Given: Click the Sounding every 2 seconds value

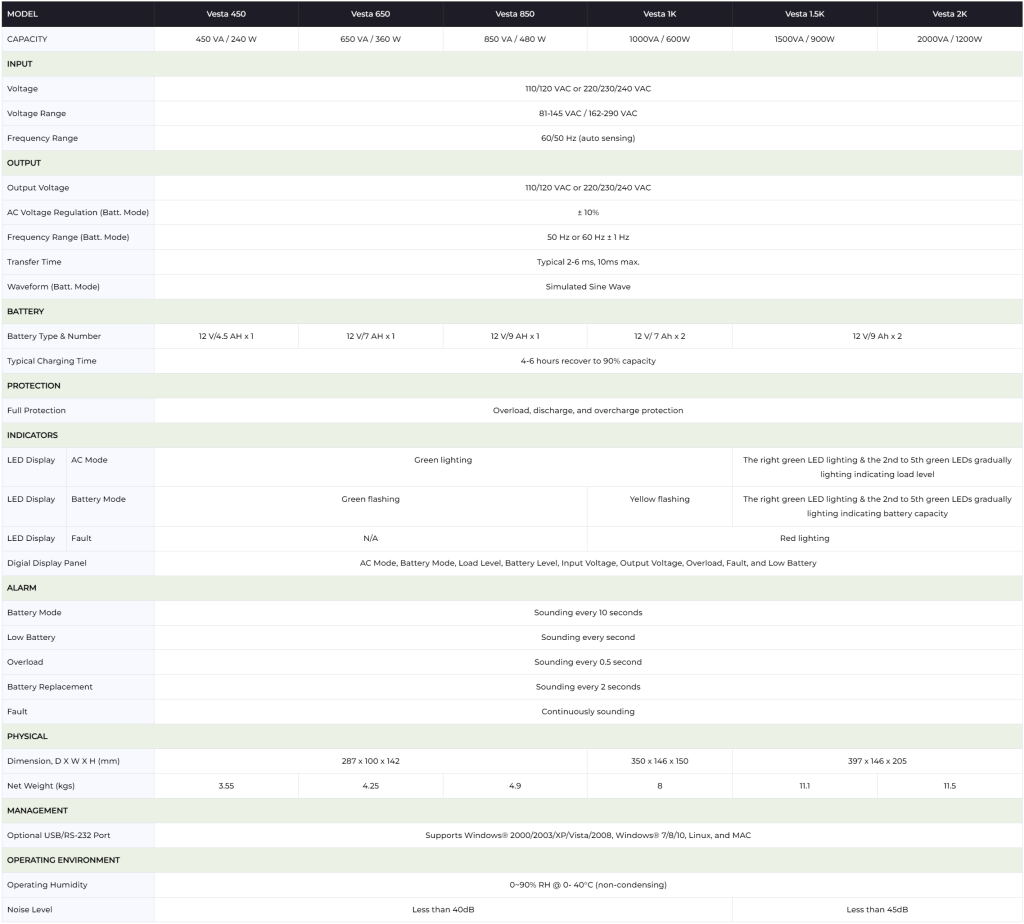Looking at the screenshot, I should pos(588,687).
